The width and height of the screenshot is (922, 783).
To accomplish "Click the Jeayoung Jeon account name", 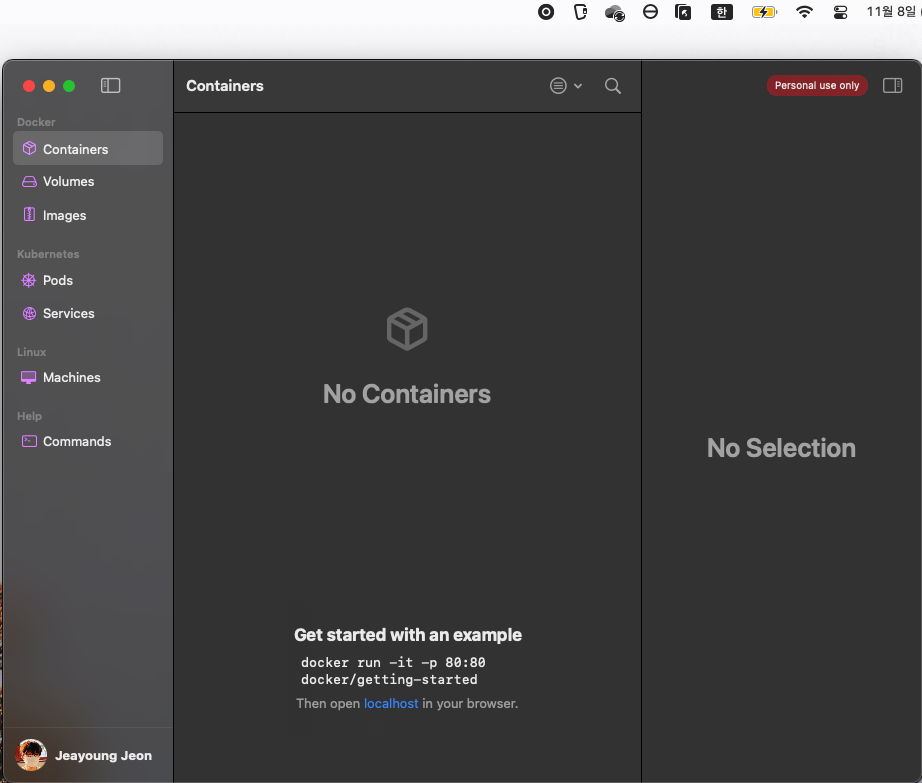I will 103,756.
